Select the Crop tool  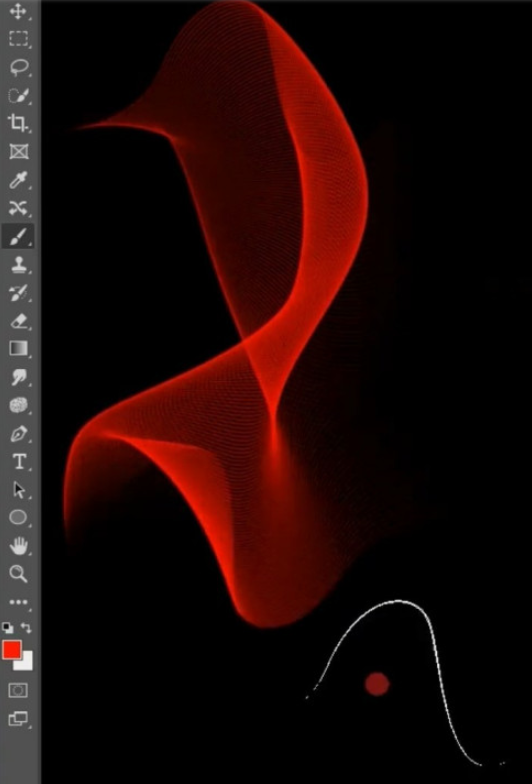18,123
